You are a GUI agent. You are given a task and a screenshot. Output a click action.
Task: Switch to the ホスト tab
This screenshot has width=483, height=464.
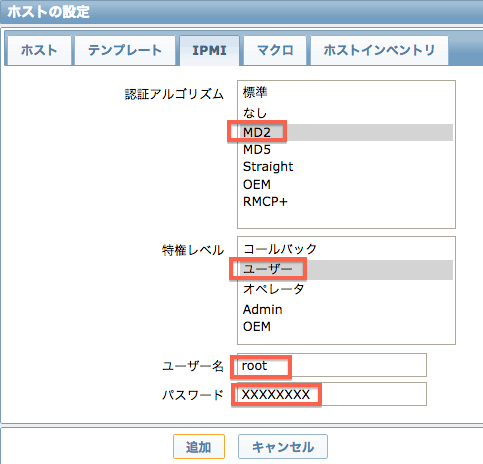coord(39,50)
